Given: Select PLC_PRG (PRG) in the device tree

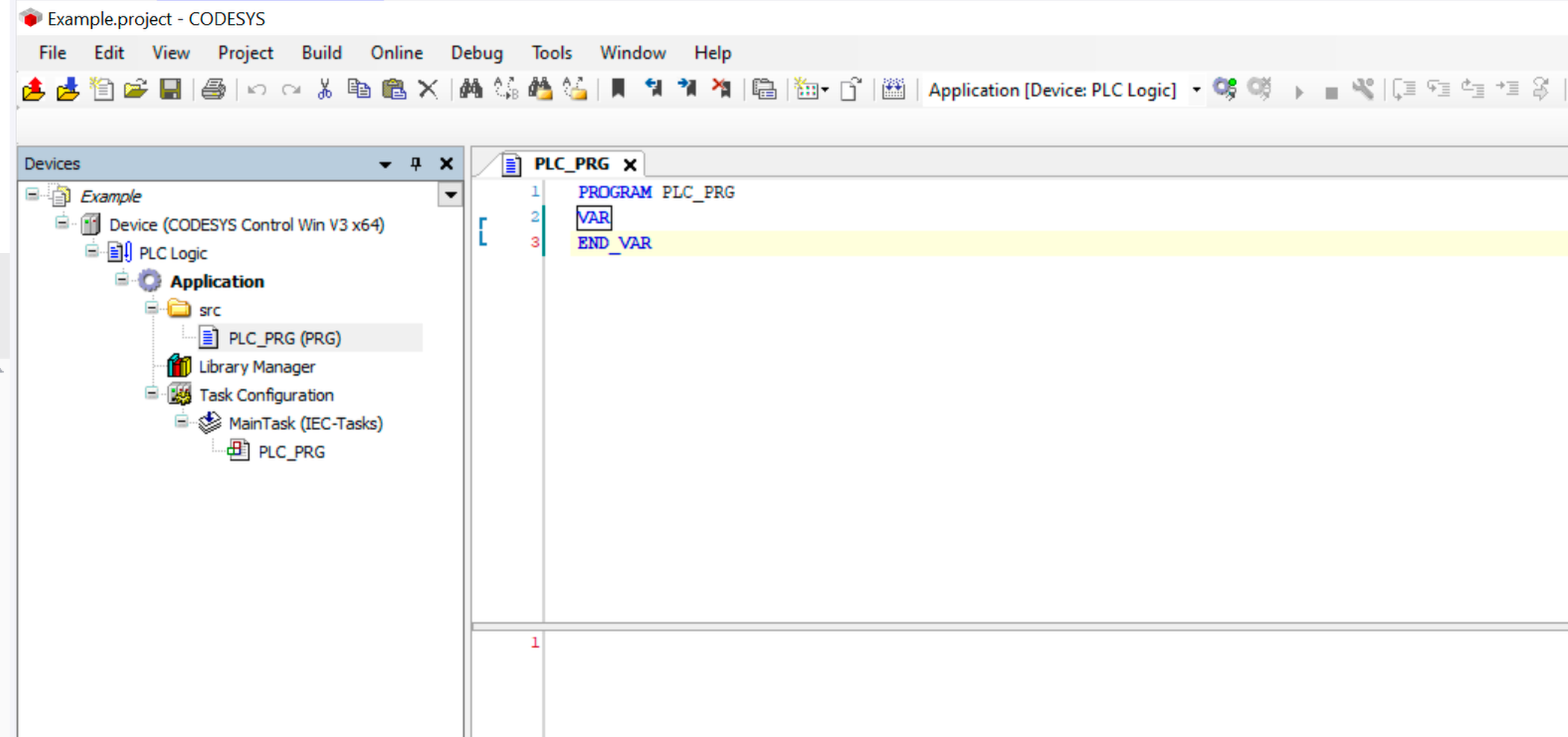Looking at the screenshot, I should [284, 338].
